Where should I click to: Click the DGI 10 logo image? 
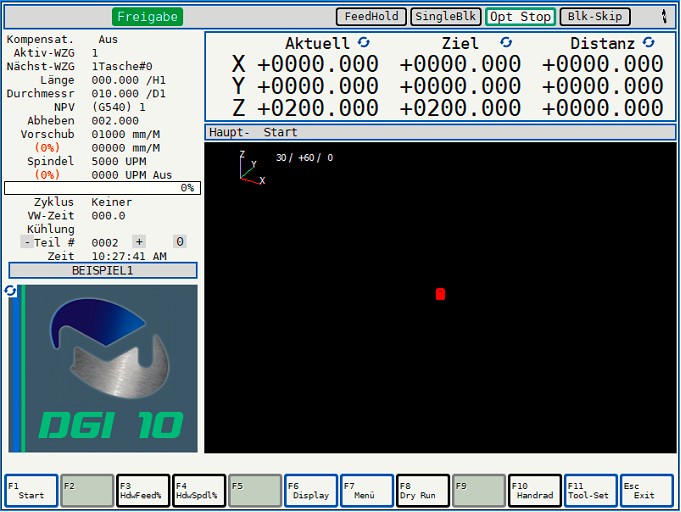[103, 369]
